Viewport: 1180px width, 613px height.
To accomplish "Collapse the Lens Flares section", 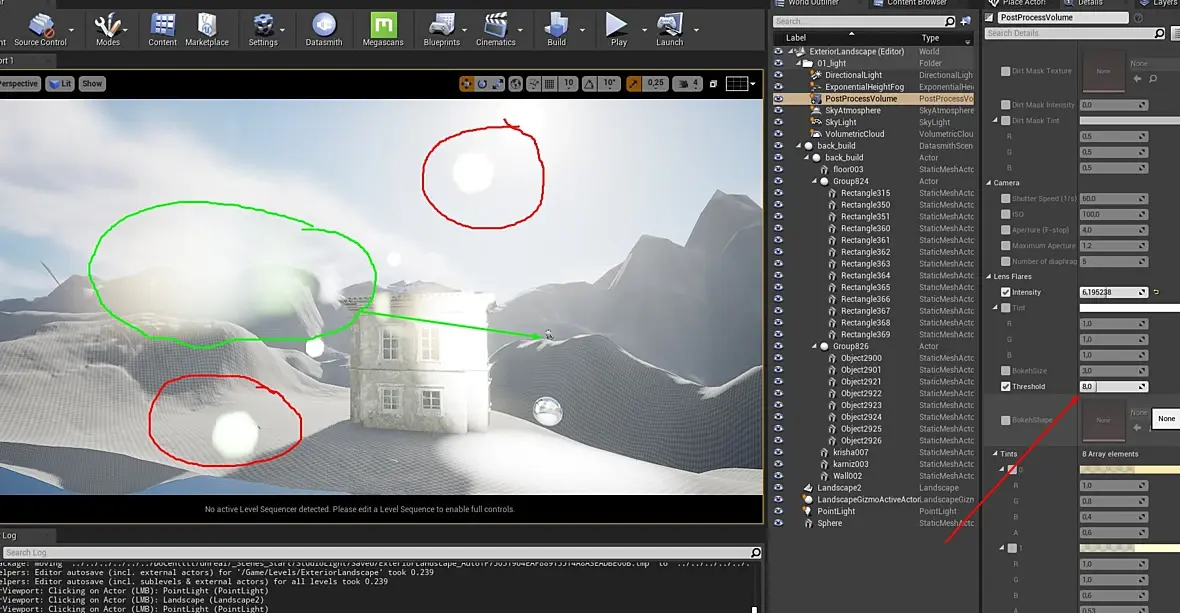I will (x=989, y=277).
